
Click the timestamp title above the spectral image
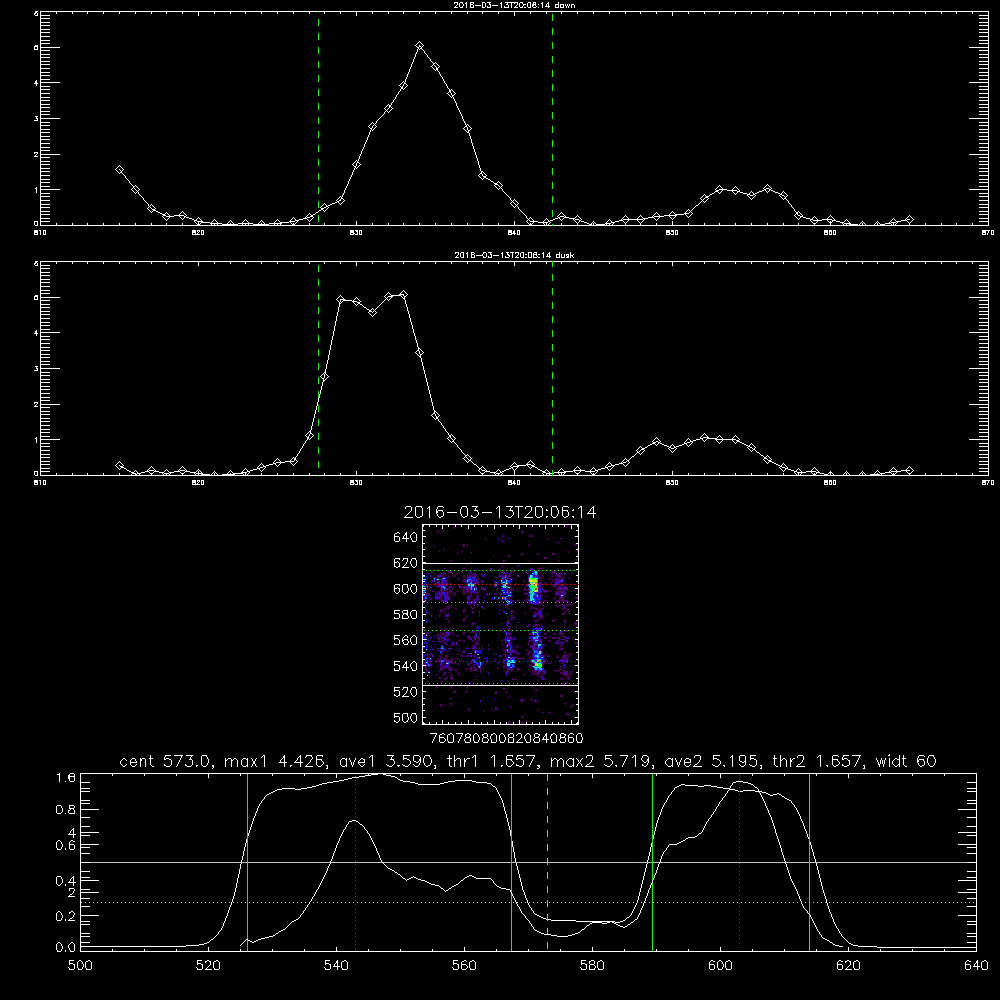pyautogui.click(x=500, y=512)
